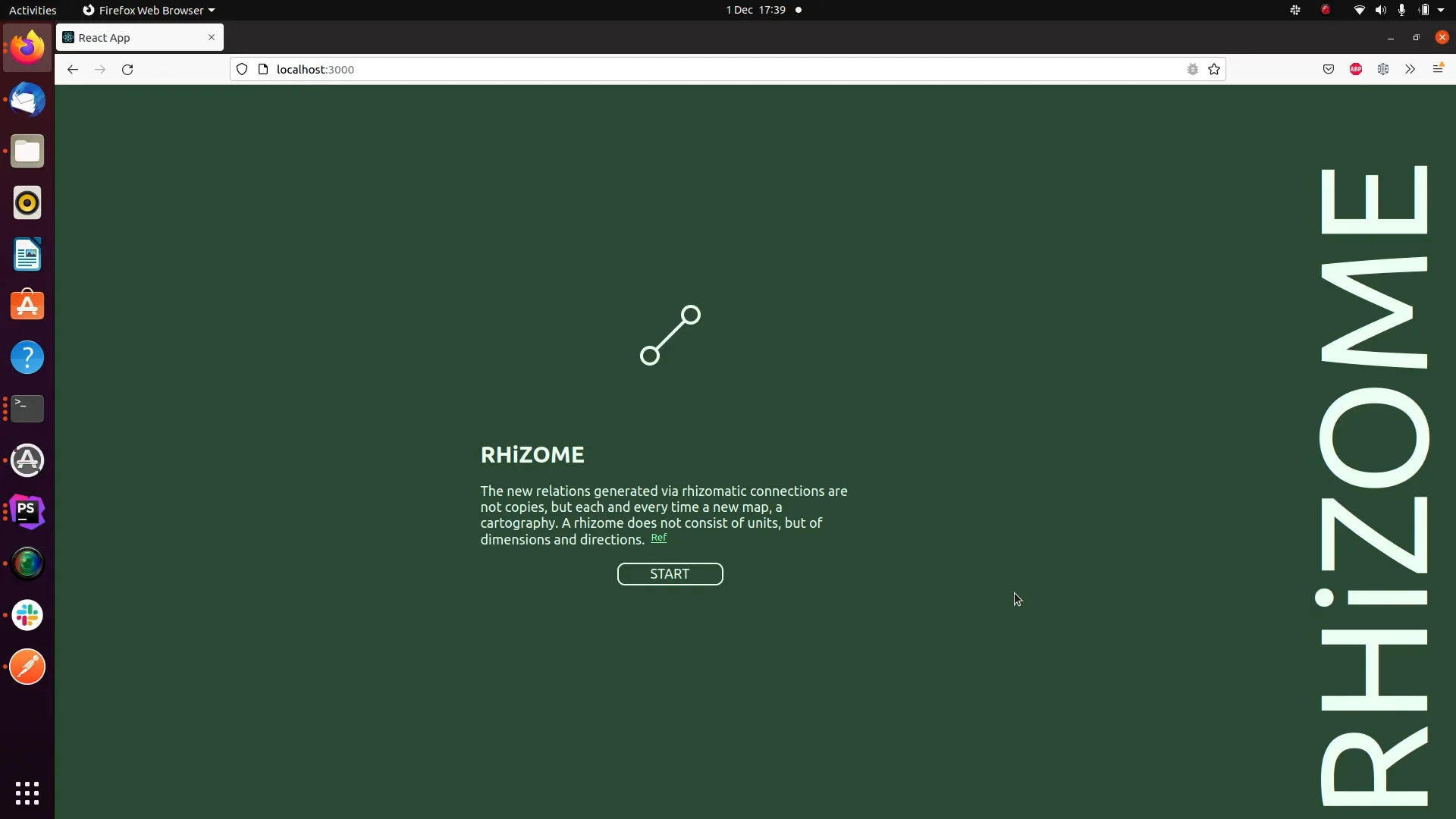The image size is (1456, 819).
Task: Launch PhpStorm from the dock
Action: coord(27,512)
